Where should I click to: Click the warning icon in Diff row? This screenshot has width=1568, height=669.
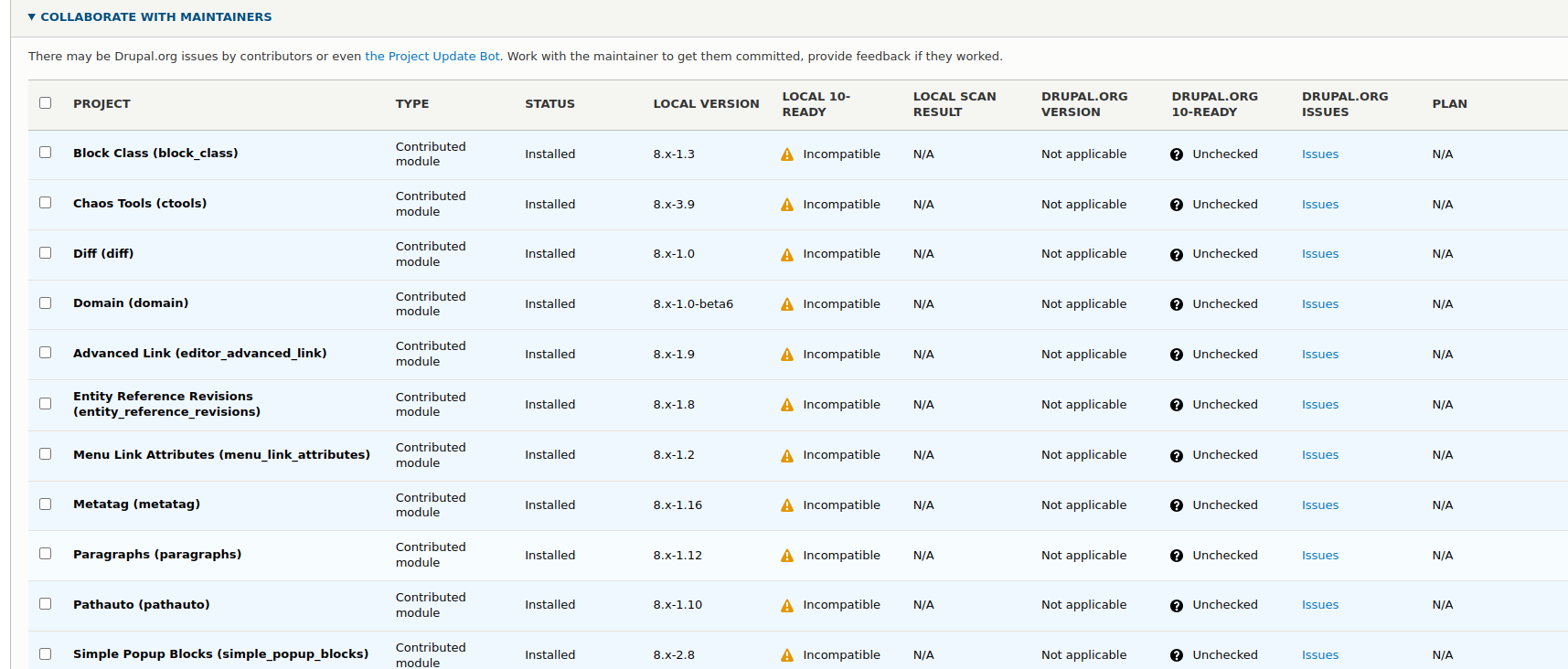tap(787, 254)
